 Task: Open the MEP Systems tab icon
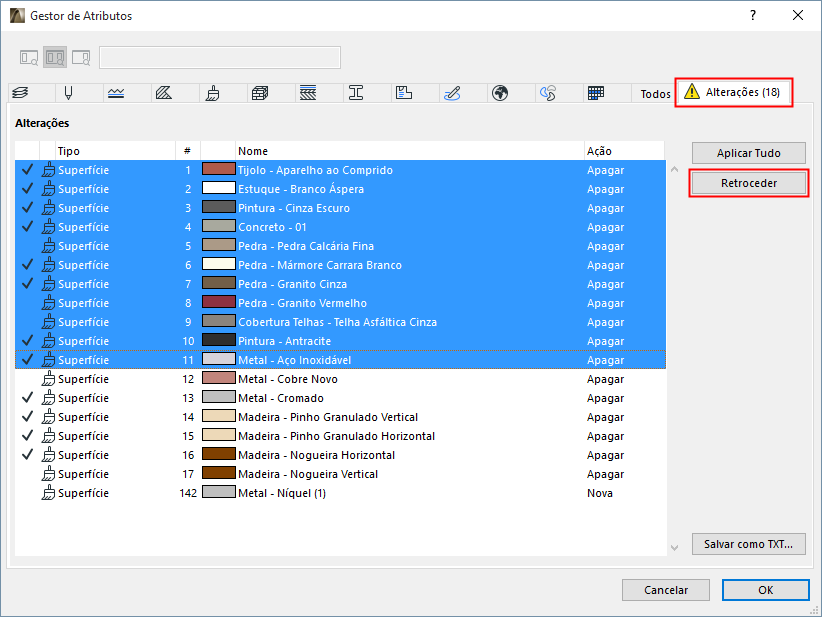pos(452,93)
